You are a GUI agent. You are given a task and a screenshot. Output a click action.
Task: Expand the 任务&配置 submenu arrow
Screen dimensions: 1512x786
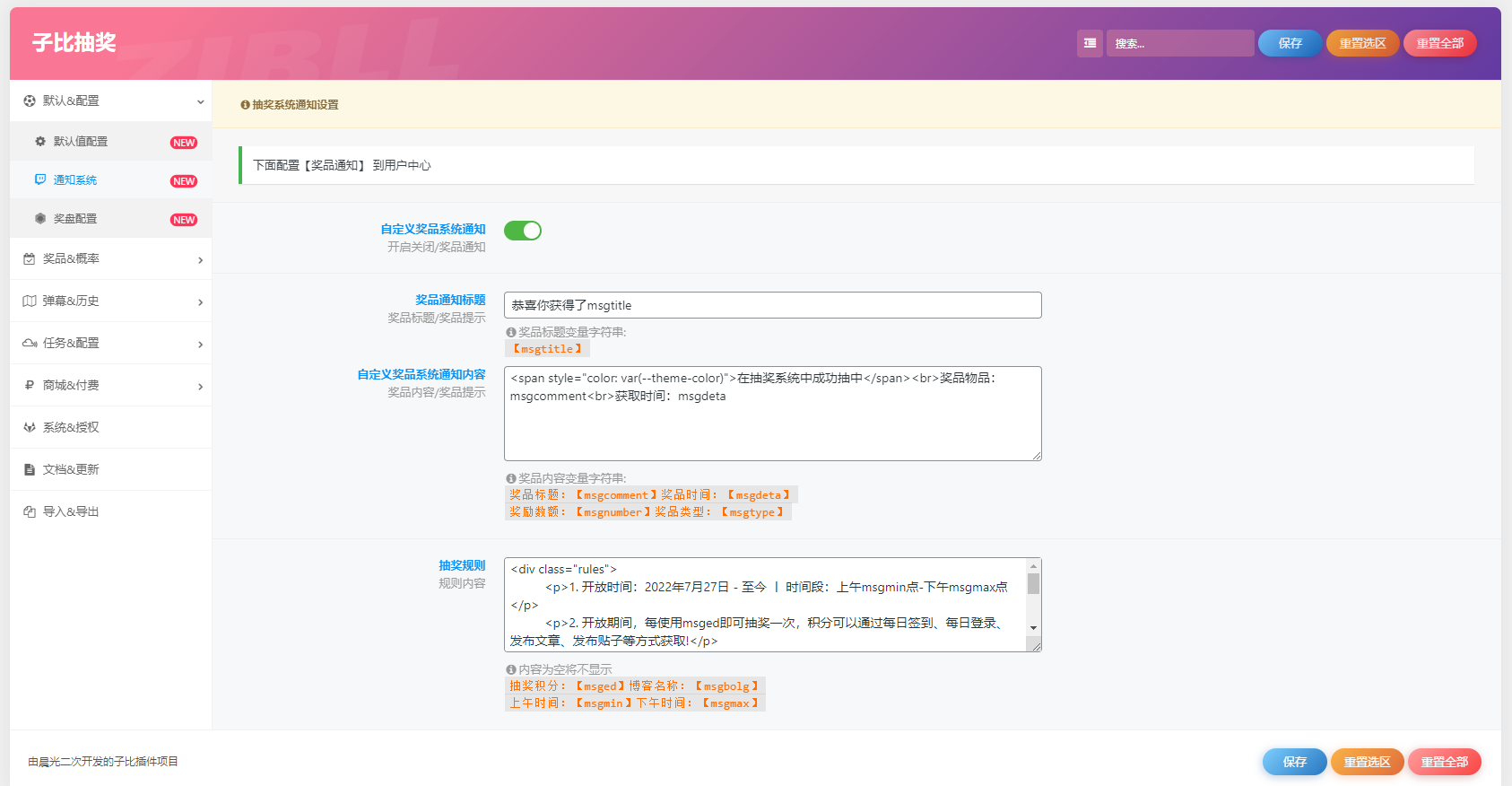(200, 345)
